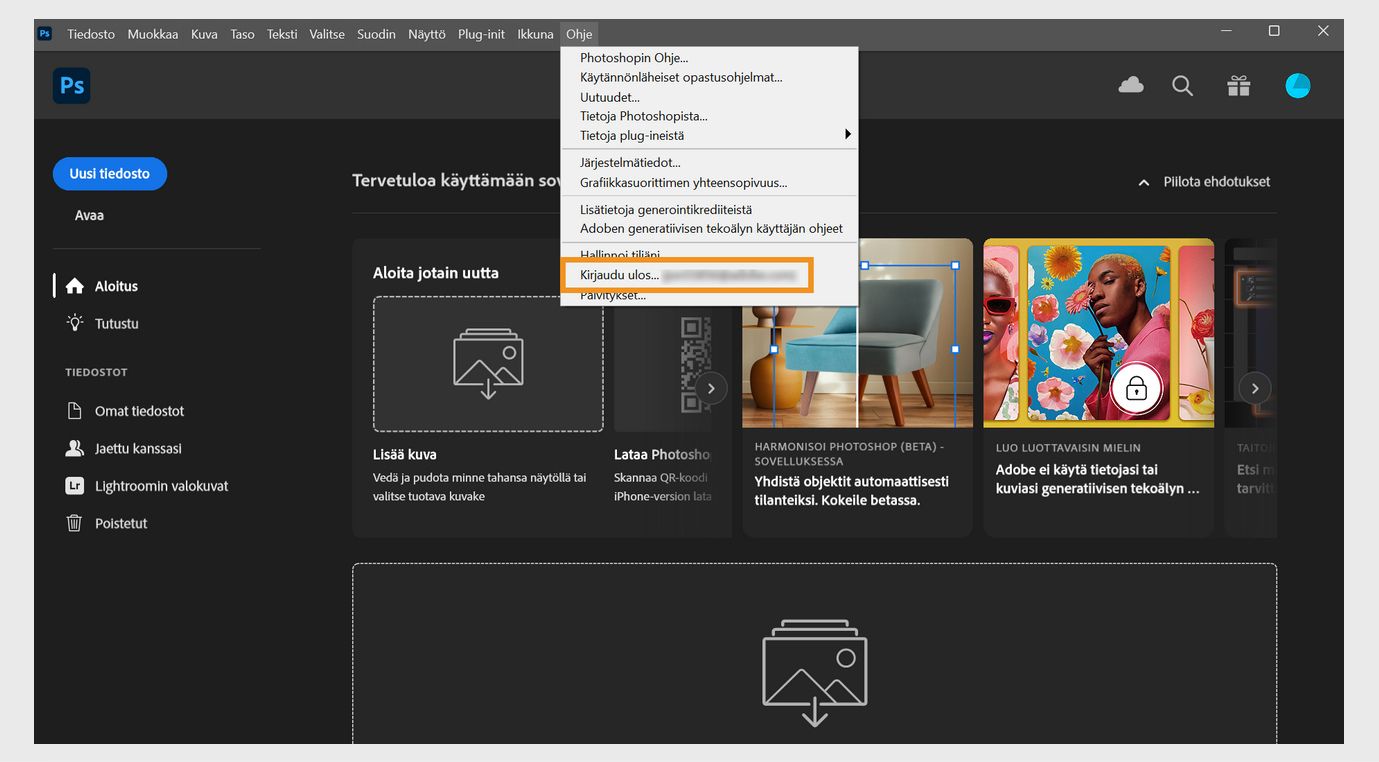Click the next arrow beside the QR code
The height and width of the screenshot is (762, 1379).
(x=712, y=387)
